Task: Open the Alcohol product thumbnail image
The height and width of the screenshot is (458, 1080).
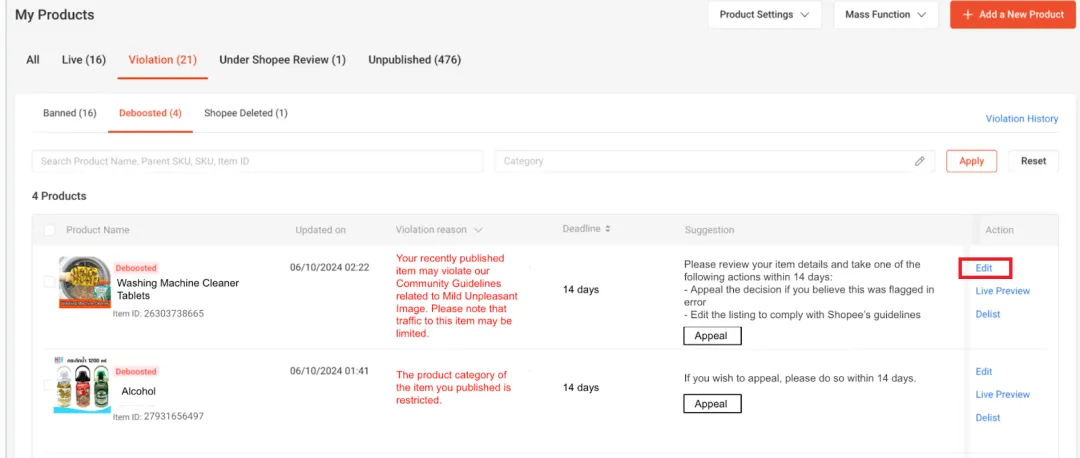Action: [x=82, y=386]
